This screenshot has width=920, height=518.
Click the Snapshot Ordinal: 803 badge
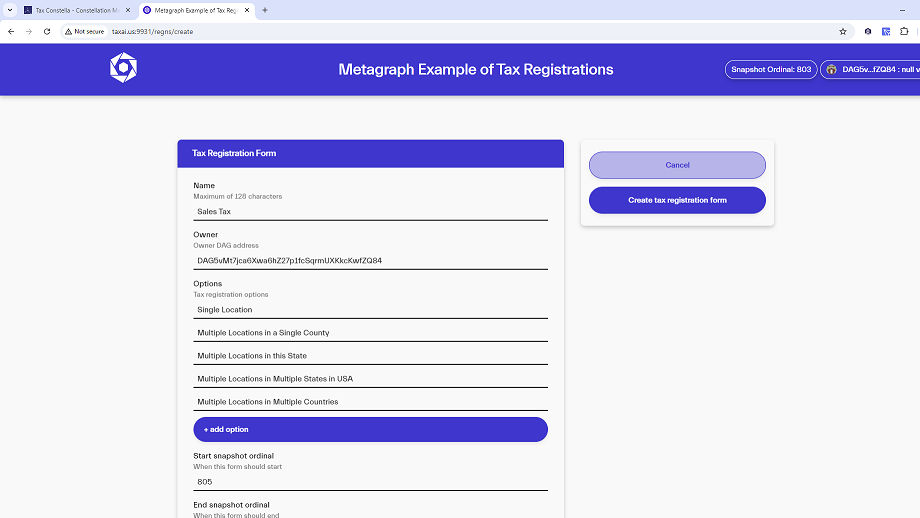click(771, 69)
